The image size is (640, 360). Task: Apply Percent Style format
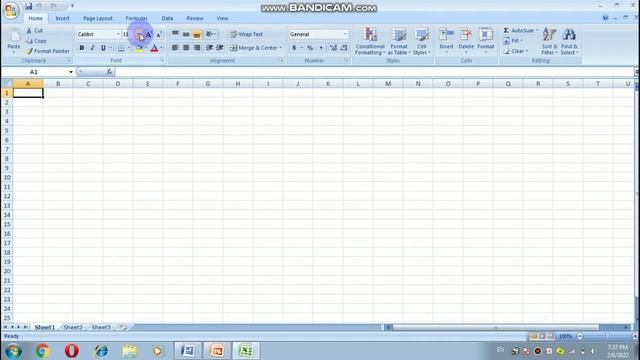[310, 48]
